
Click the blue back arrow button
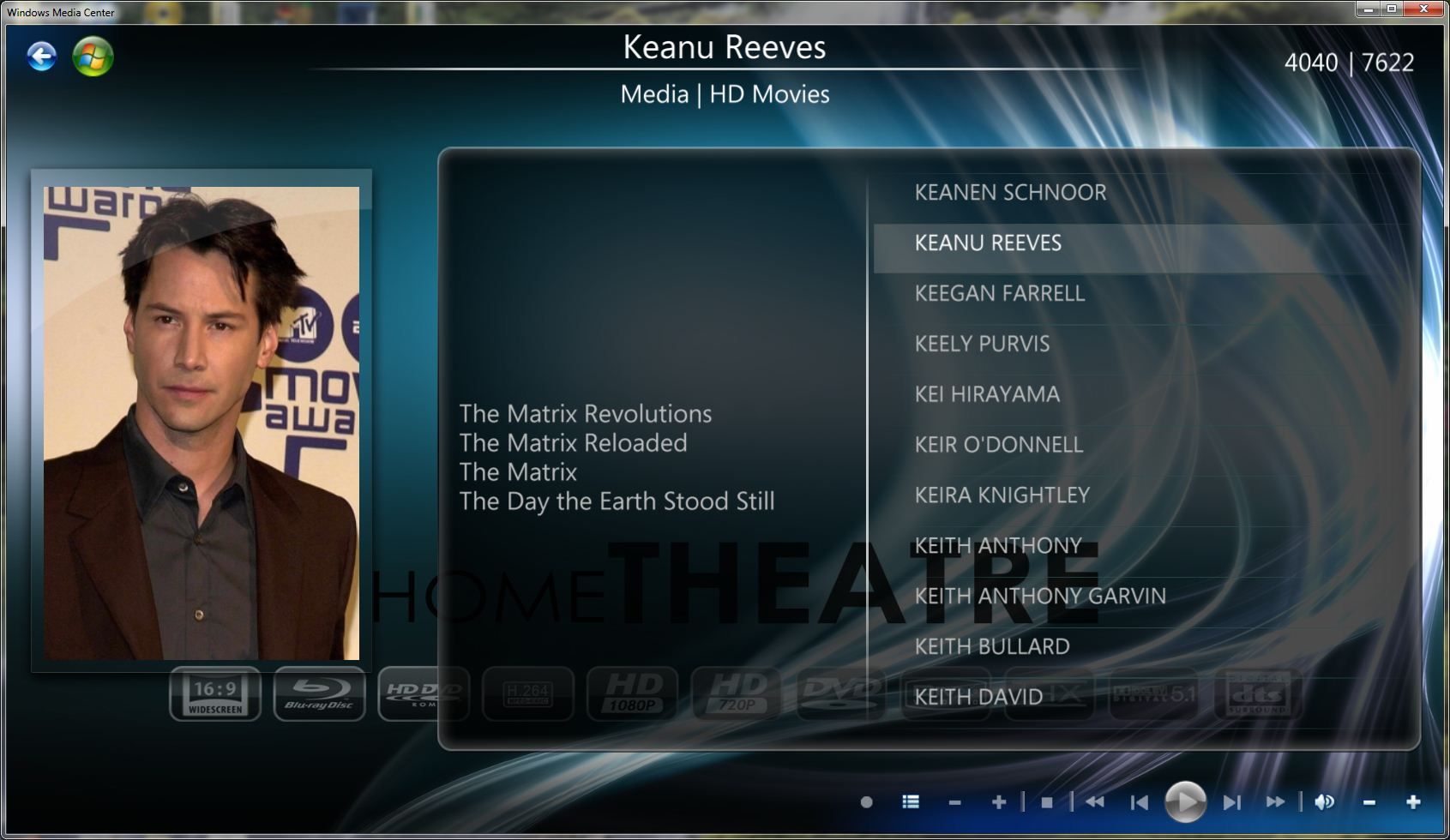point(41,57)
